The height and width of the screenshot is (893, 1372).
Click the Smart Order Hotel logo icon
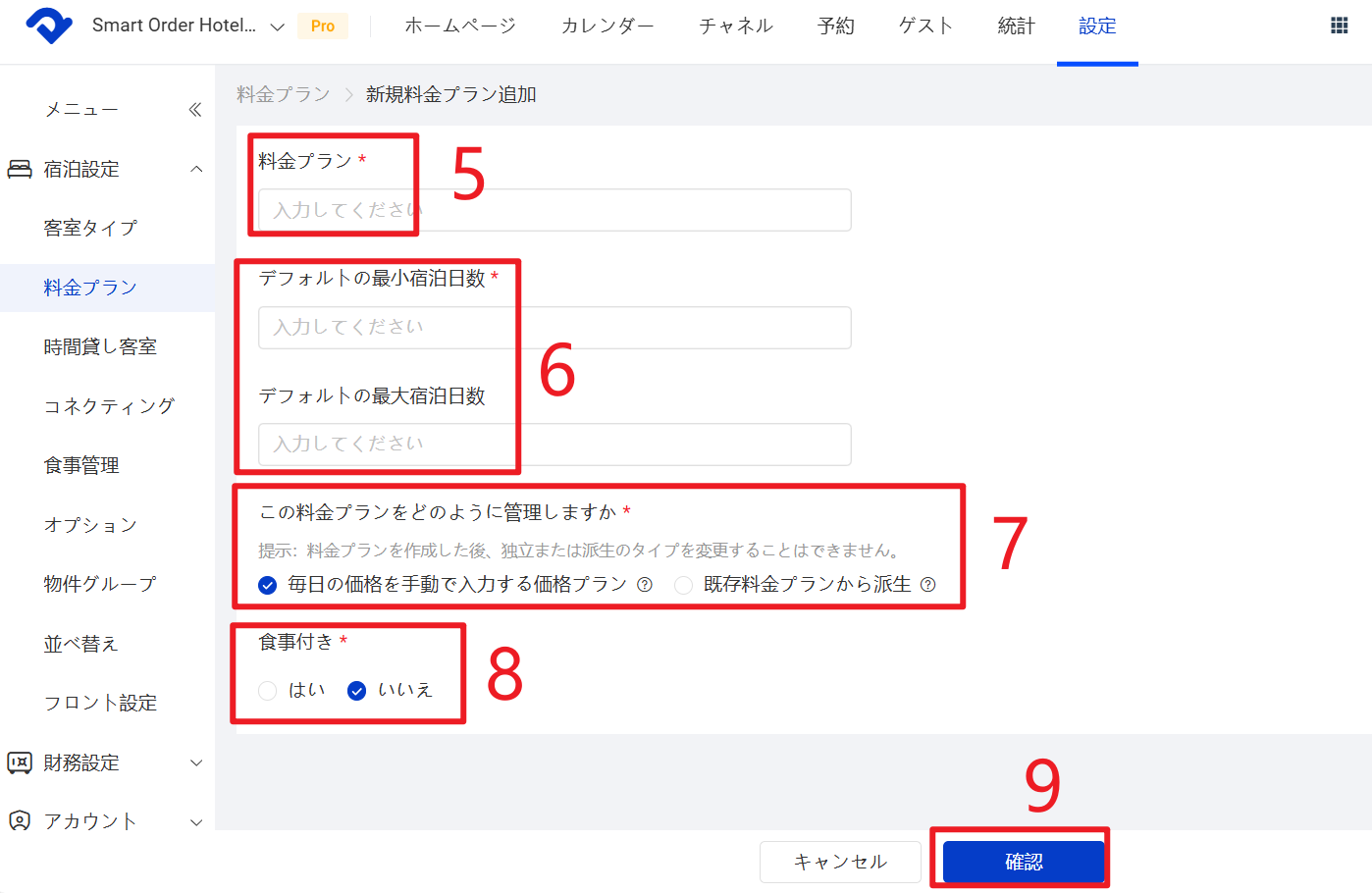pos(49,26)
